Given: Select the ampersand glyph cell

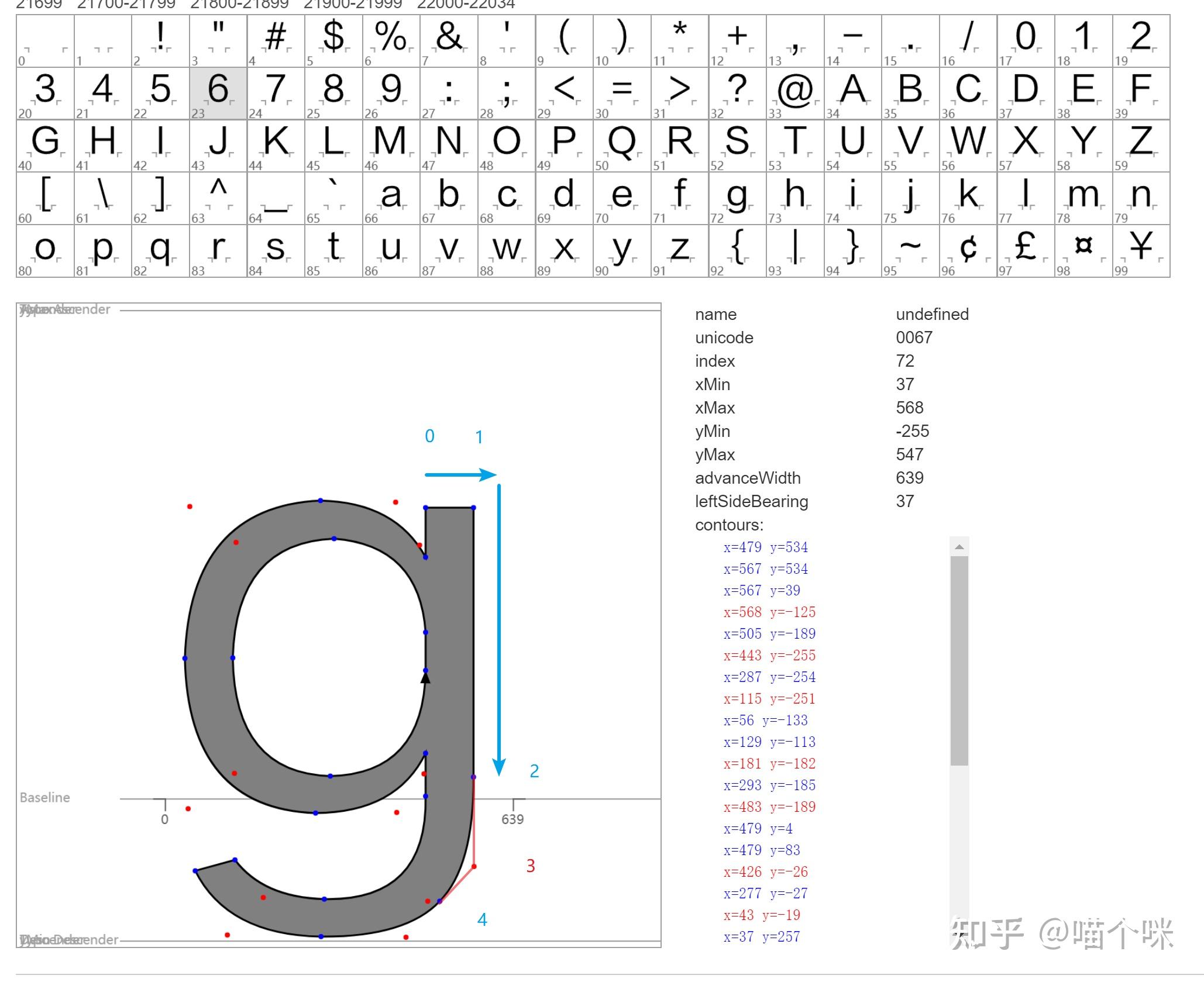Looking at the screenshot, I should [x=449, y=40].
